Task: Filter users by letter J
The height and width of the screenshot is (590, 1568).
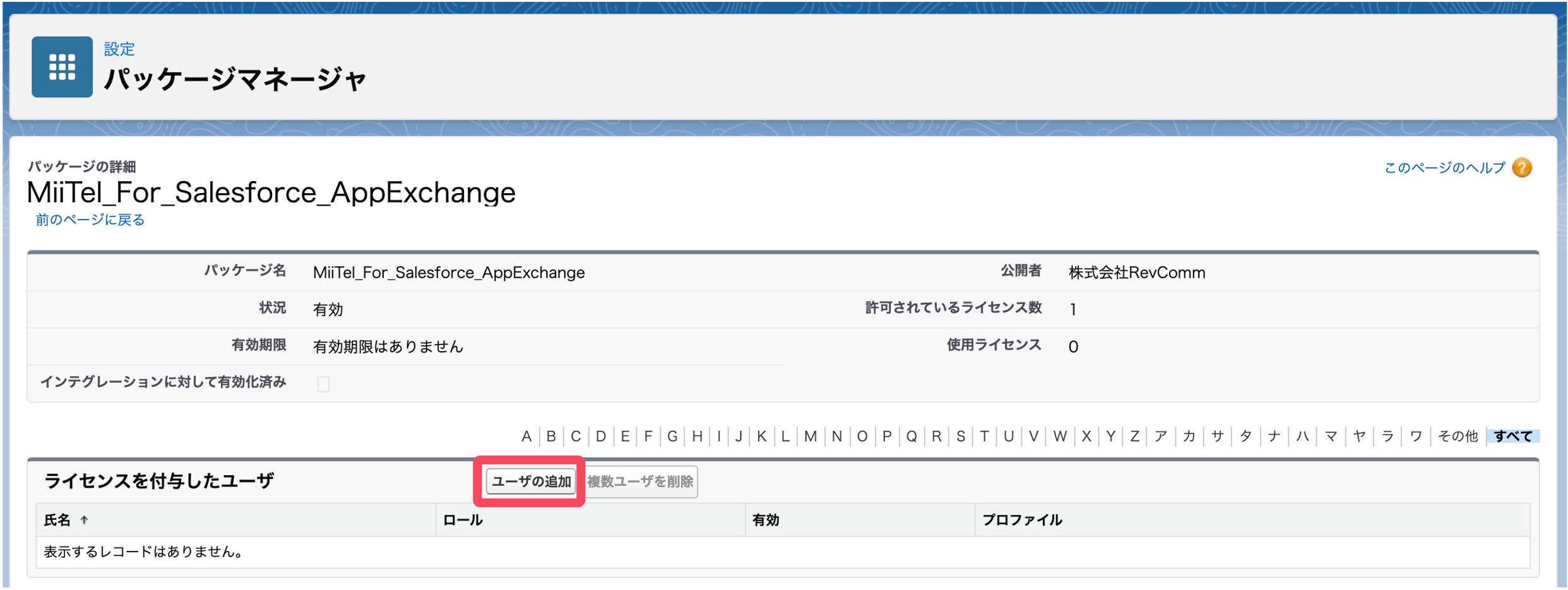Action: coord(739,436)
